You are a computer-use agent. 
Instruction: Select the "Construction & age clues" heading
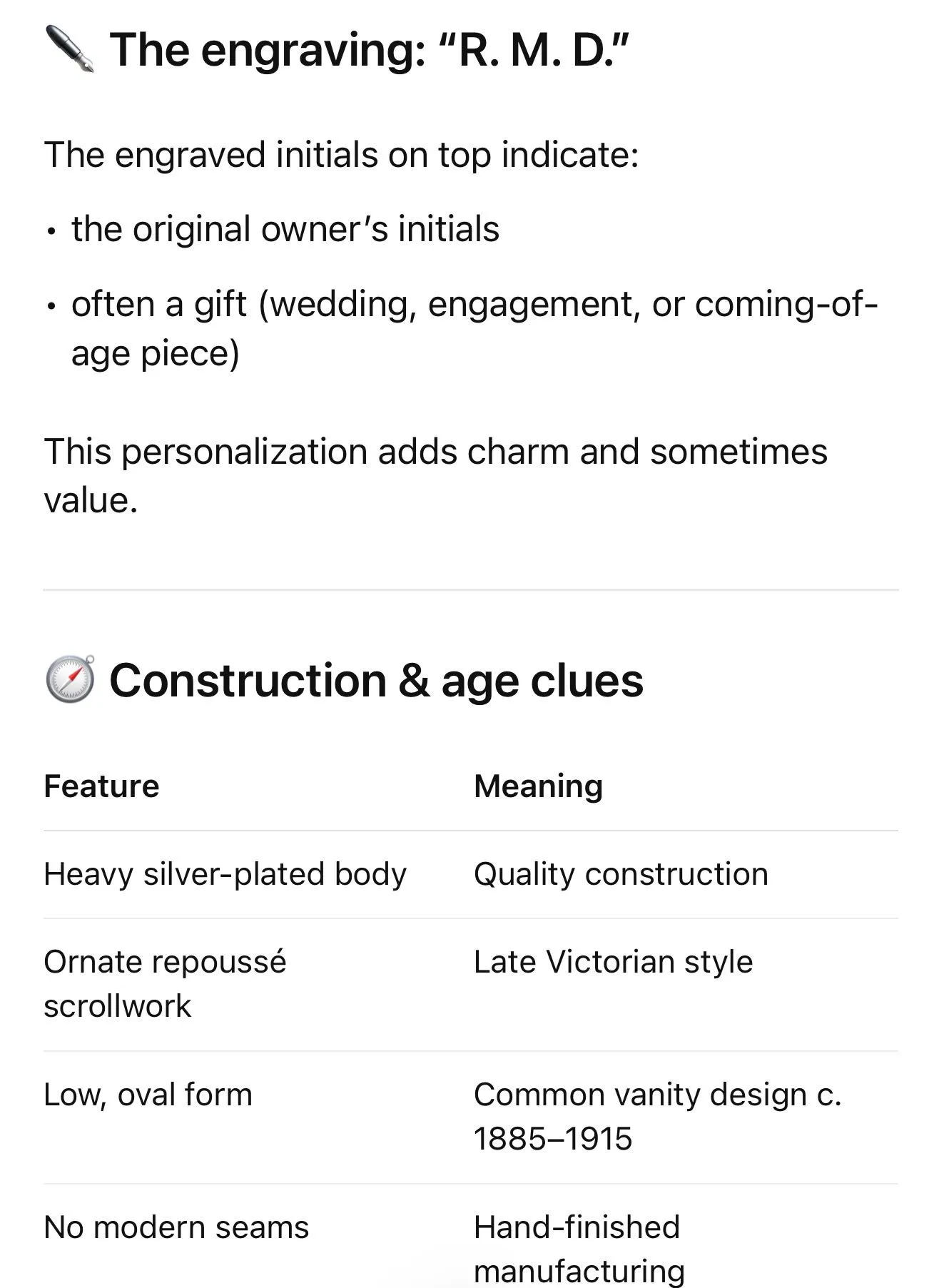point(376,680)
